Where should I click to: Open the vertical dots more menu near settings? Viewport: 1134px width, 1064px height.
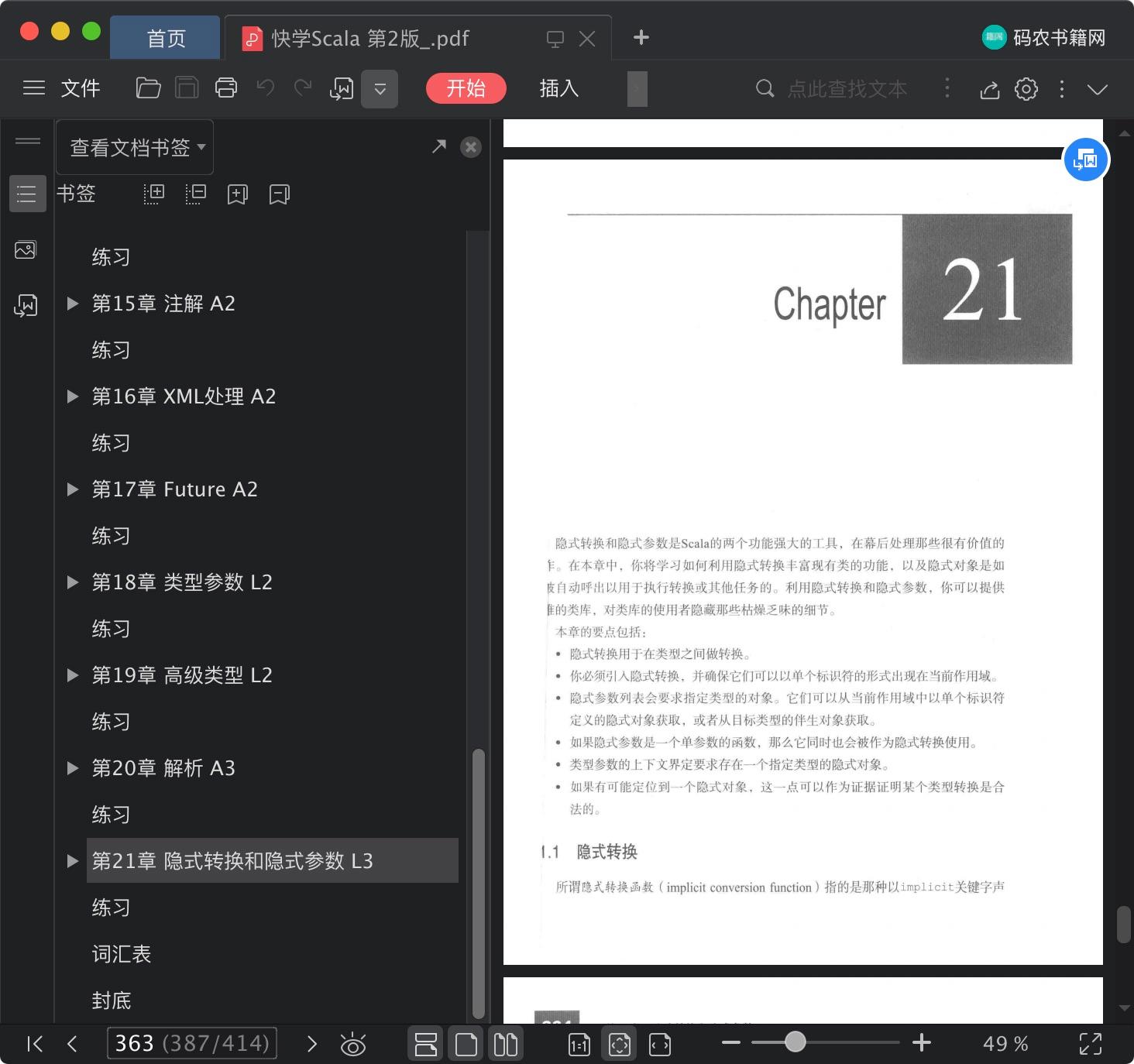tap(1062, 89)
